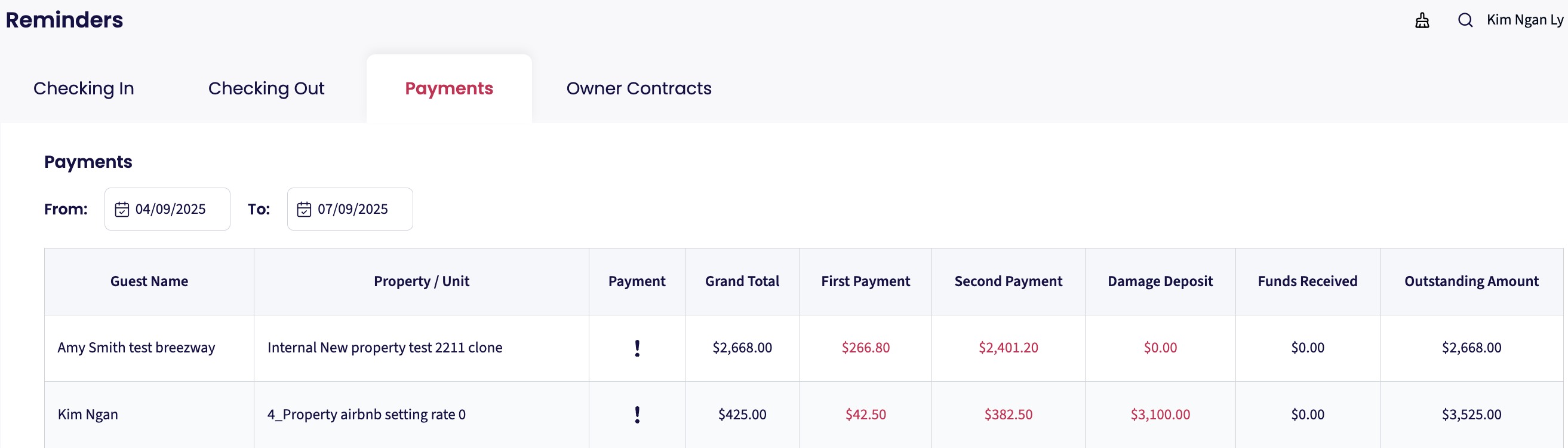Viewport: 1568px width, 448px height.
Task: Click exclamation payment alert for Amy Smith
Action: pyautogui.click(x=637, y=348)
